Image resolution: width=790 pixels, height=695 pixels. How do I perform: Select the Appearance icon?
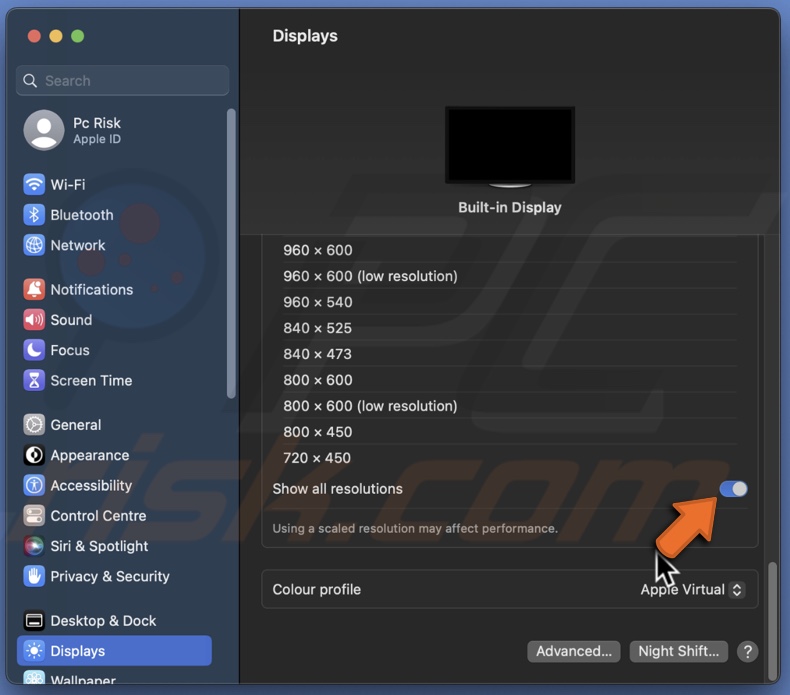pyautogui.click(x=34, y=455)
